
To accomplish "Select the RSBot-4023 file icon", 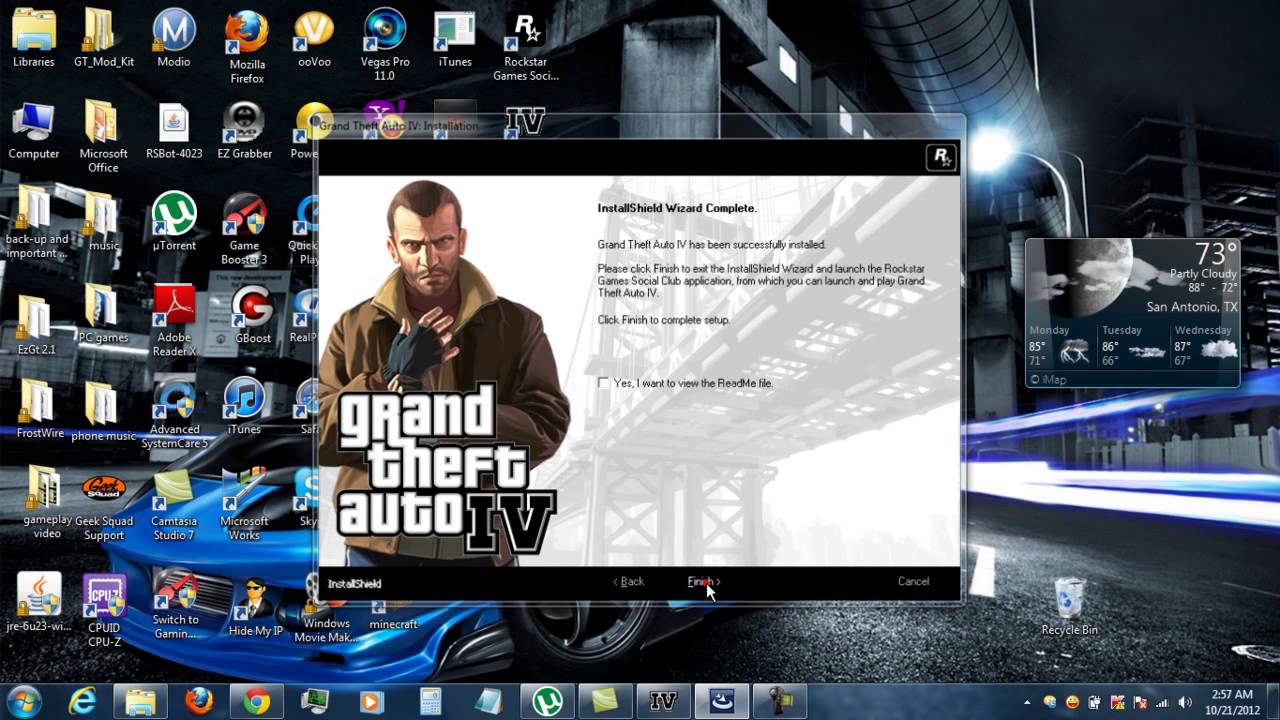I will (x=174, y=130).
